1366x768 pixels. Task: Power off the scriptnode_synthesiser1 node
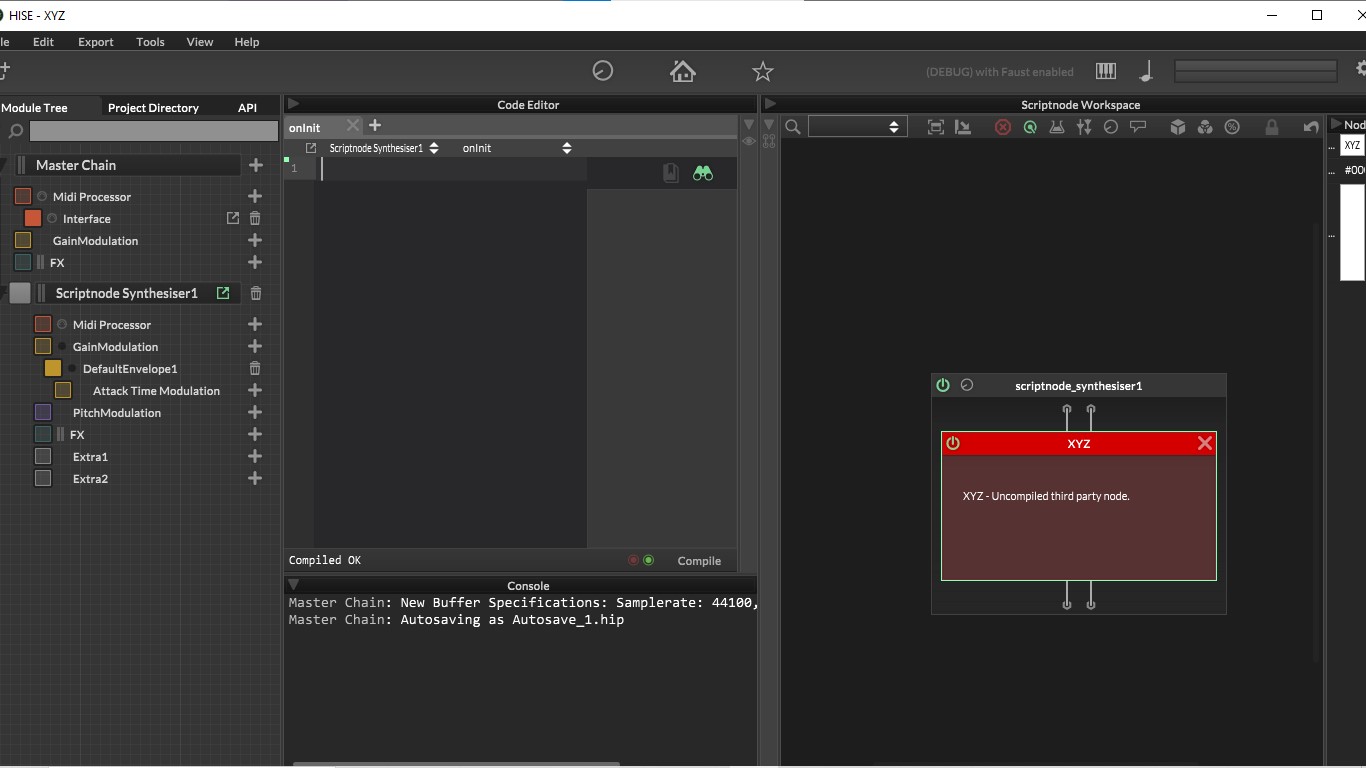(x=941, y=384)
